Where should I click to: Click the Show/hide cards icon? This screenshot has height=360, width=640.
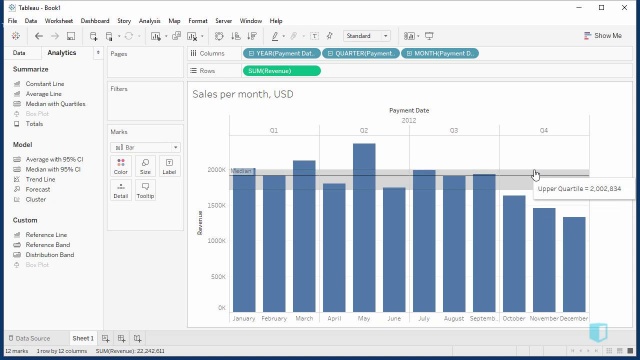[409, 36]
